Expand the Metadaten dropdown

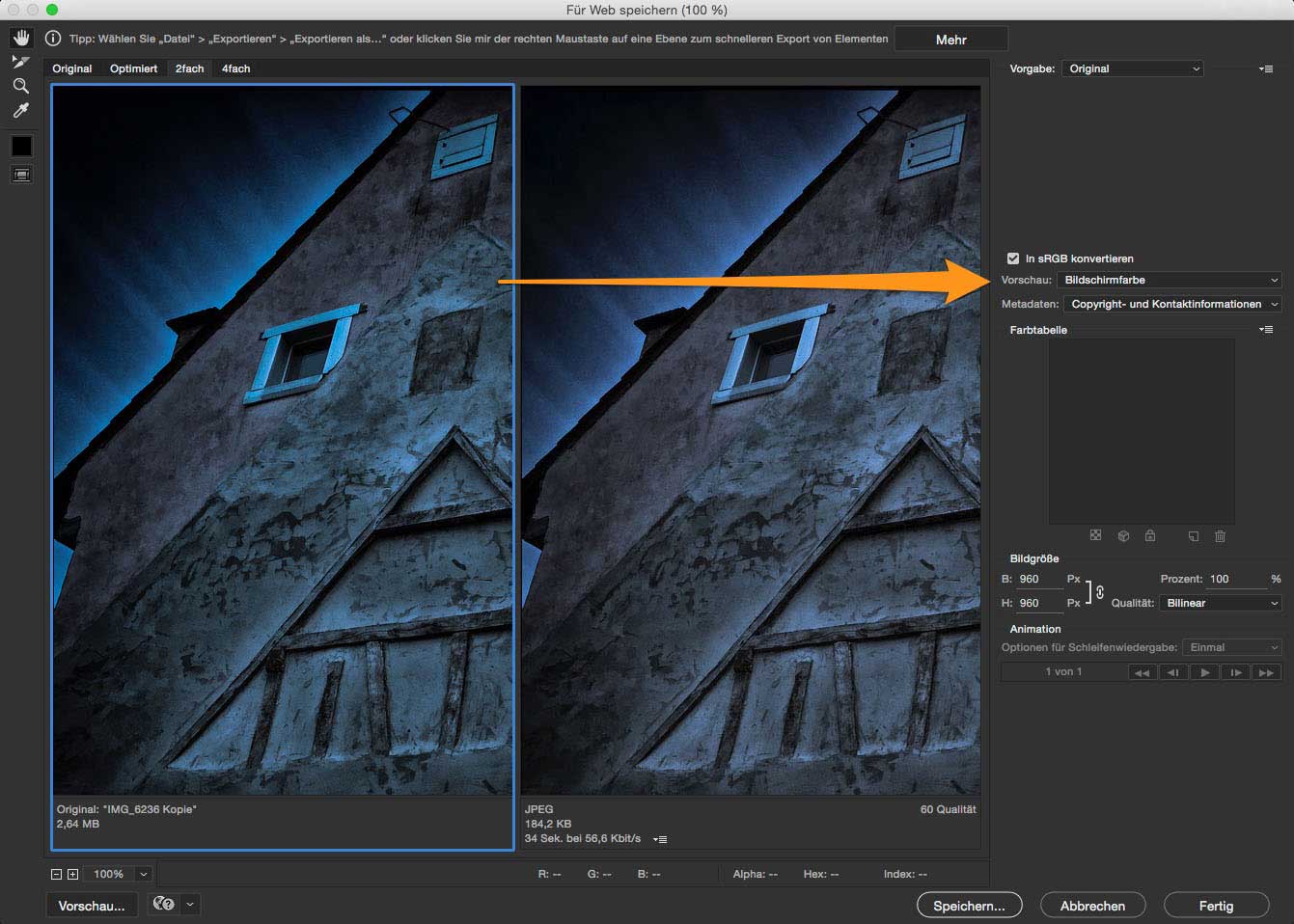tap(1172, 304)
